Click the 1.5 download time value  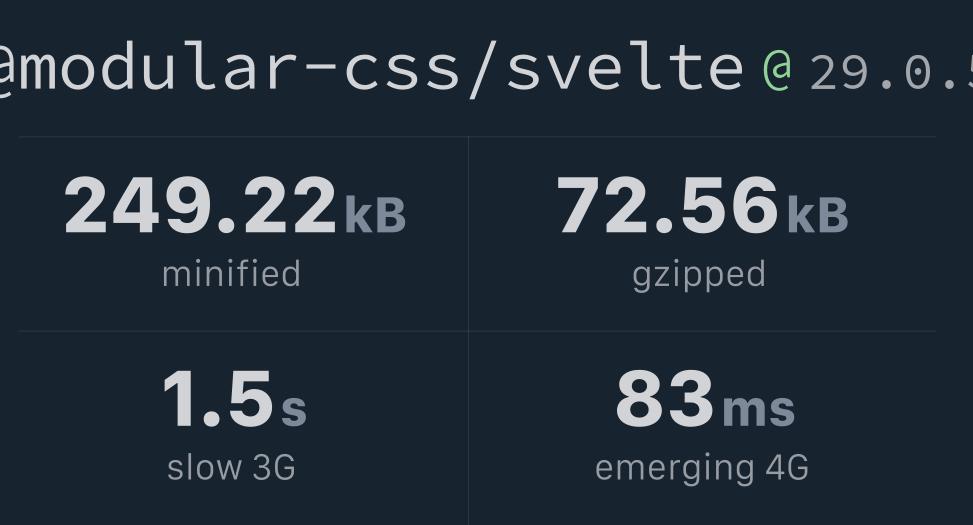click(x=217, y=400)
